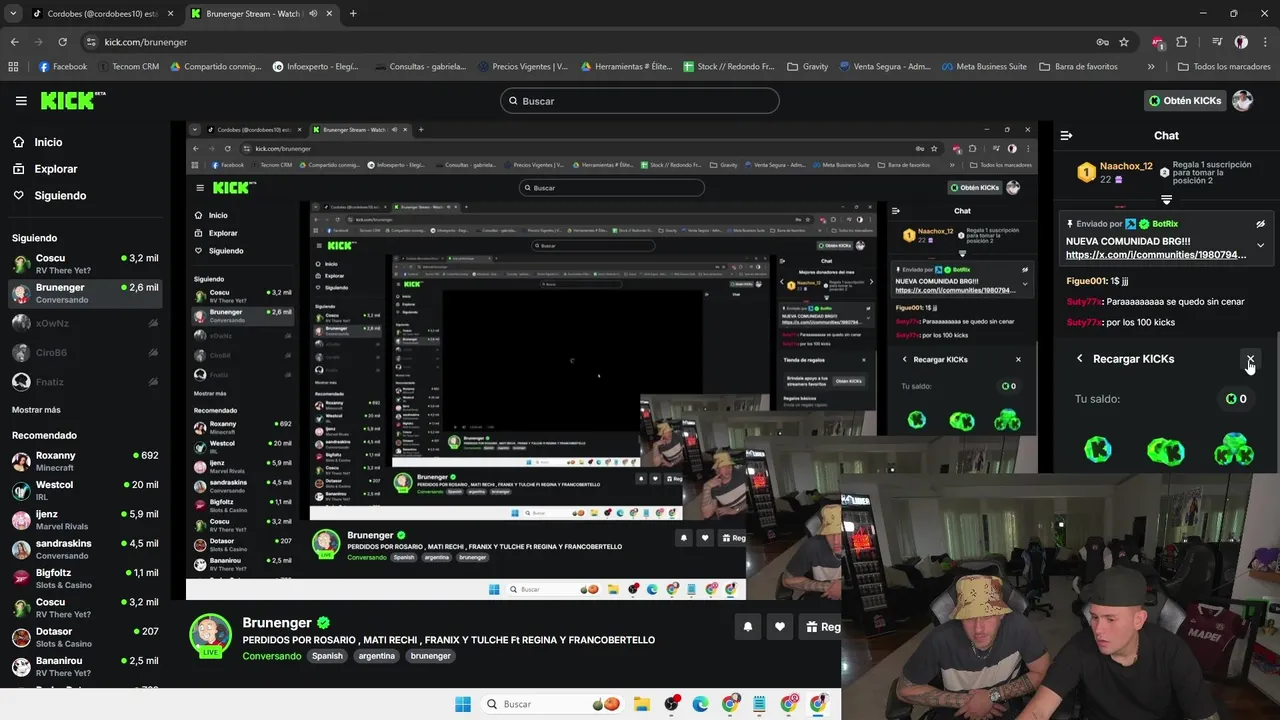Open the Kick hamburger menu

tap(21, 101)
